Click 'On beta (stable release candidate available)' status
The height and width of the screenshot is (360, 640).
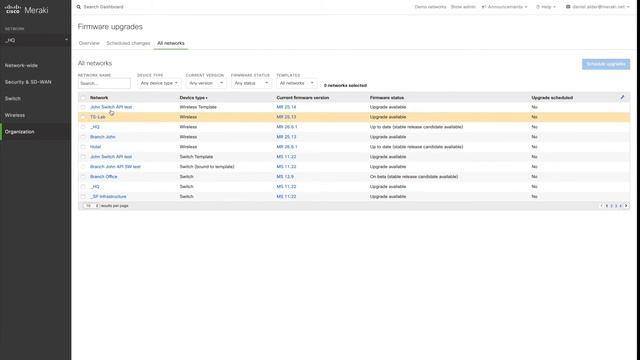(414, 177)
